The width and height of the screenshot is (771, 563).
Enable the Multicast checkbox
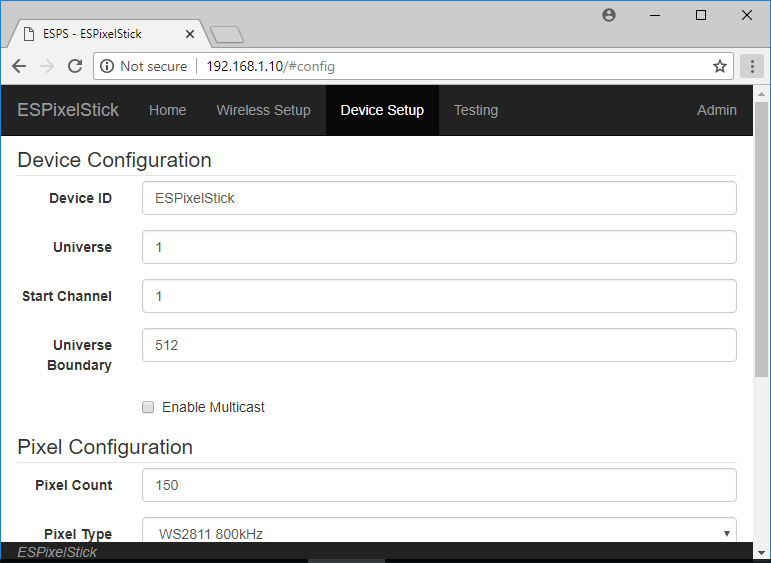[x=148, y=407]
